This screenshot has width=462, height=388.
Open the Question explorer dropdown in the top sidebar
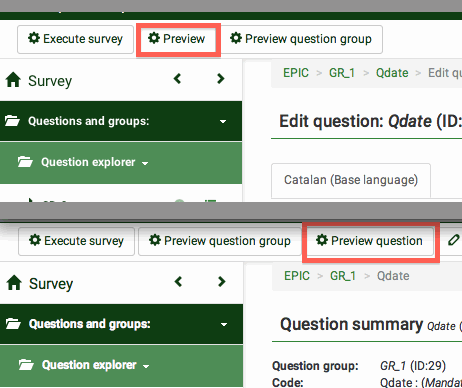145,163
